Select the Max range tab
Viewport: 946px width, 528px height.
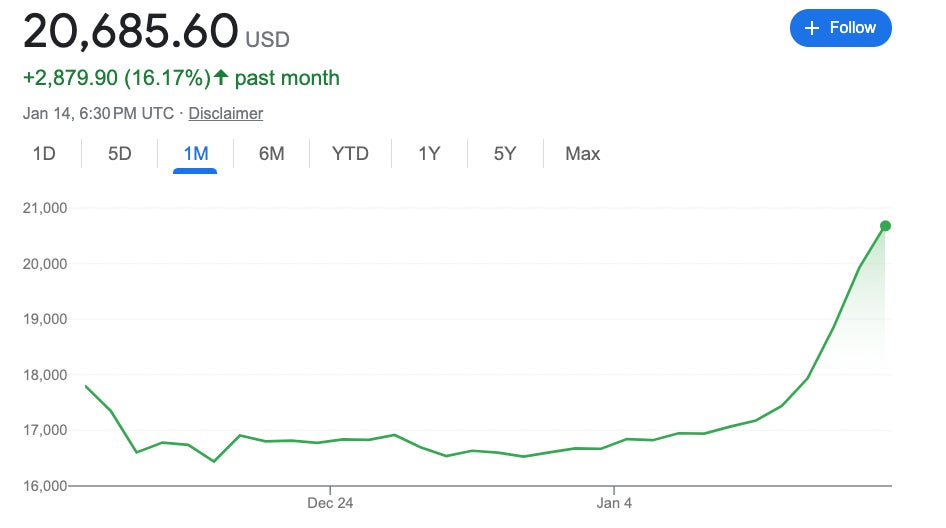pyautogui.click(x=582, y=154)
